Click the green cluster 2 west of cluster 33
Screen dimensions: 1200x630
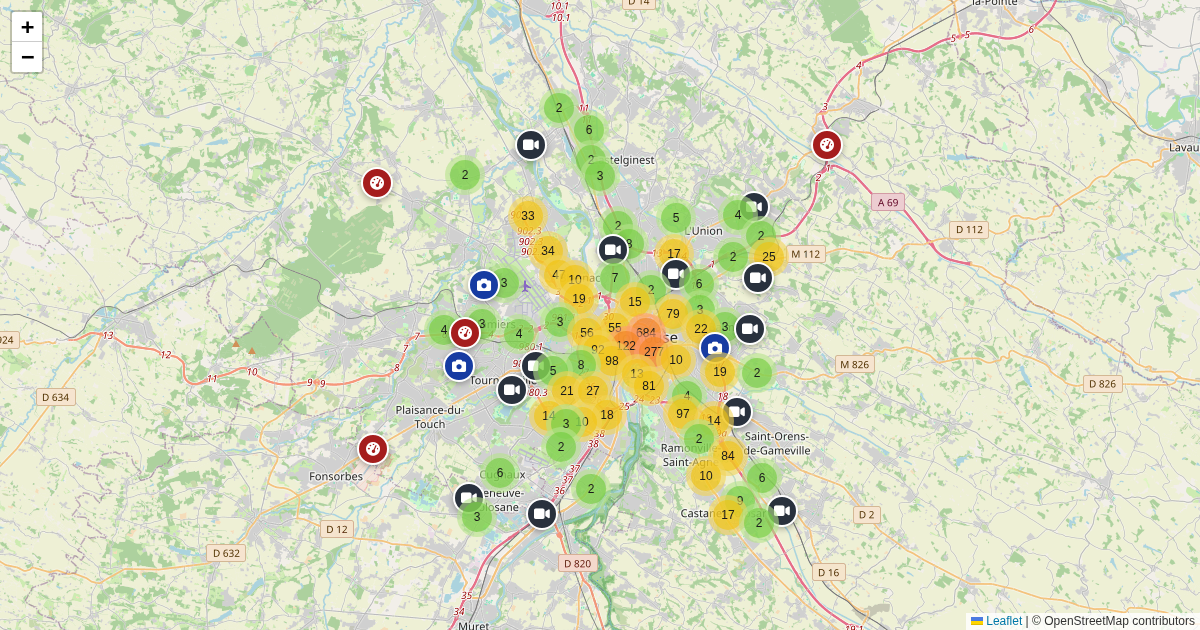pos(465,175)
